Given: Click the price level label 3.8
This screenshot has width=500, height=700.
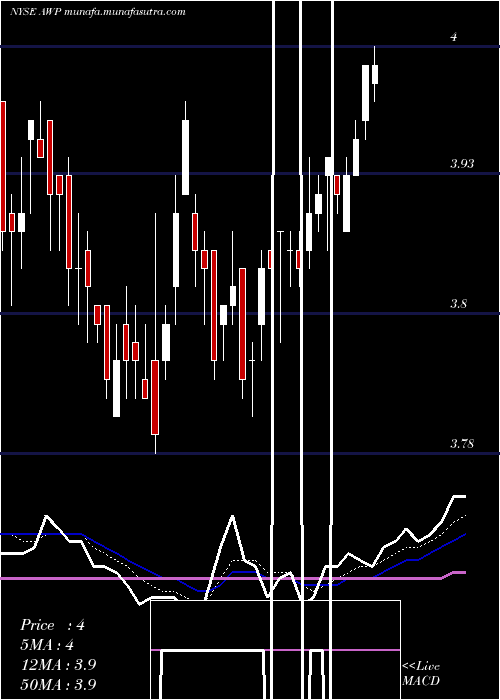Looking at the screenshot, I should pos(458,304).
